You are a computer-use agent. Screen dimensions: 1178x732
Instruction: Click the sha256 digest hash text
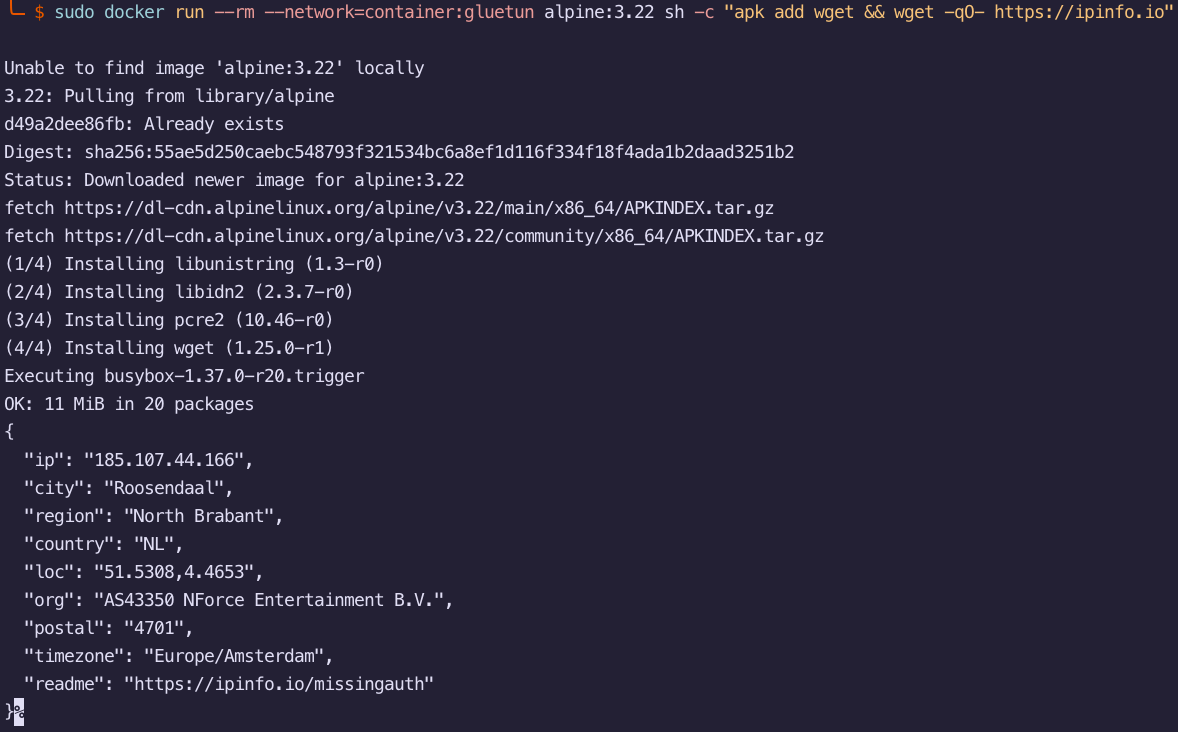pyautogui.click(x=439, y=152)
